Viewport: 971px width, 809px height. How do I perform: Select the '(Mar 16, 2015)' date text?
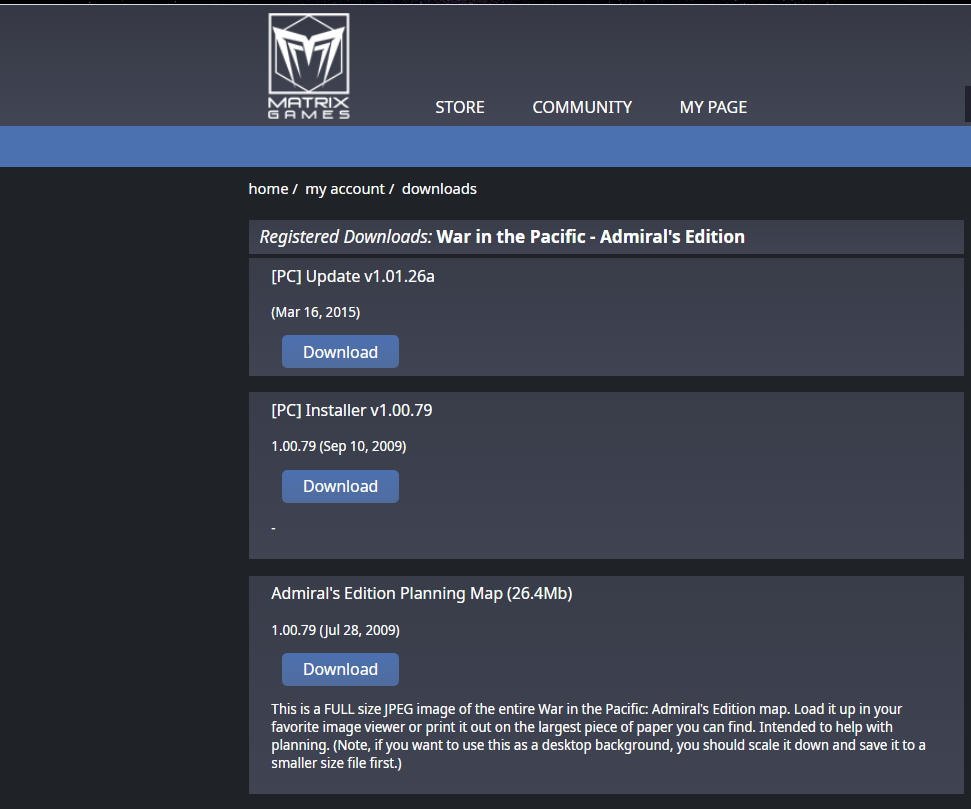tap(315, 312)
